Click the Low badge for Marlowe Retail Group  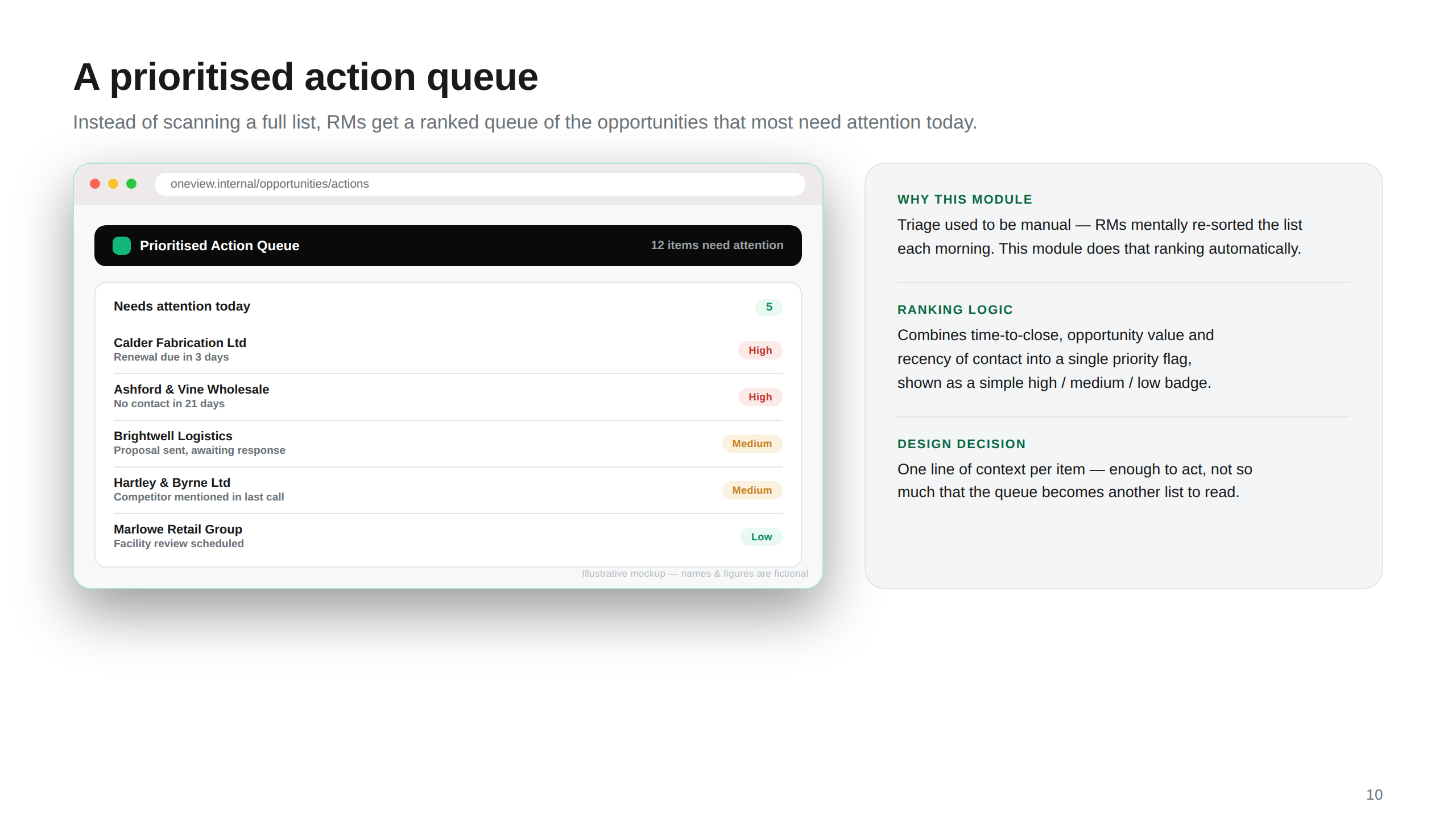tap(761, 537)
